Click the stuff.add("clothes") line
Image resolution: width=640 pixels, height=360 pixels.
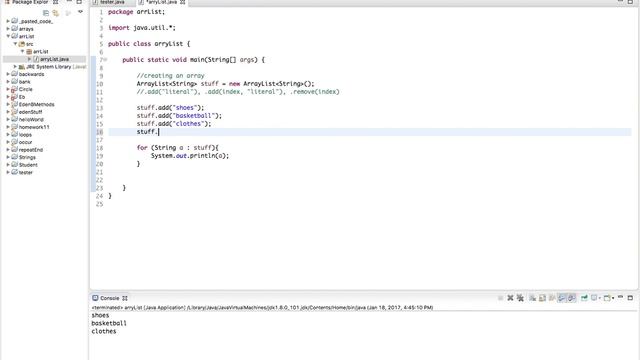click(x=174, y=124)
